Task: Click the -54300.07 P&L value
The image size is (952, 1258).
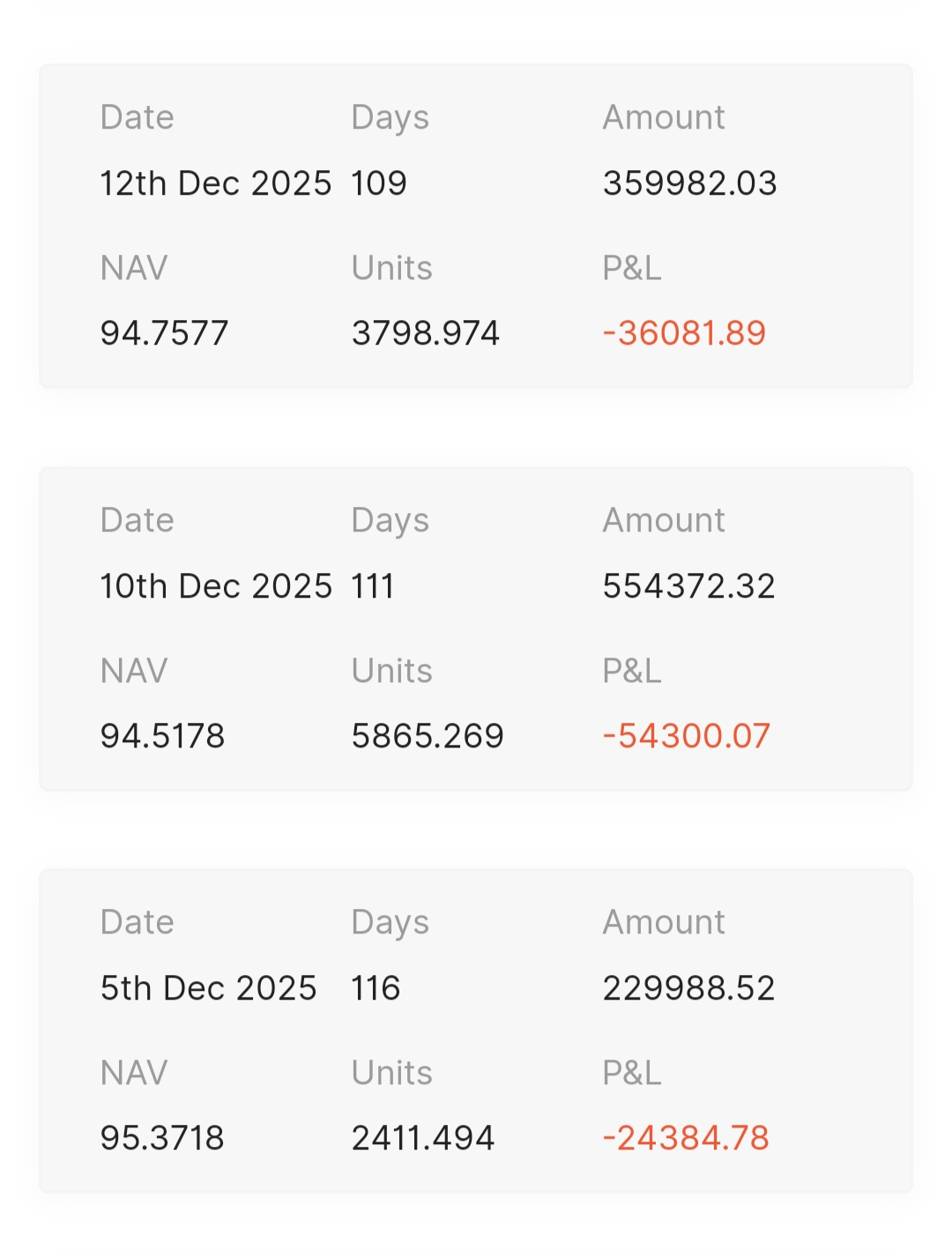Action: click(686, 736)
